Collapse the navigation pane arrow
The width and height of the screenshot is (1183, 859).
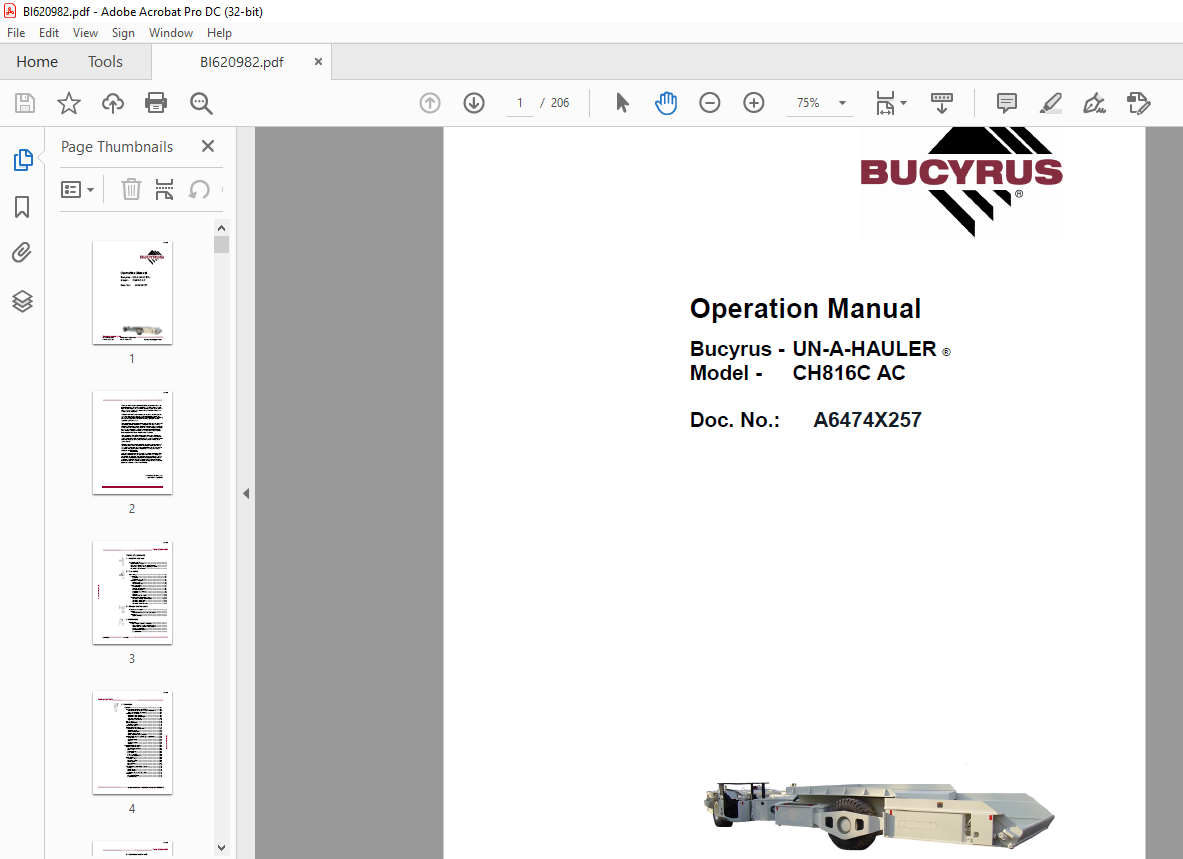(246, 493)
